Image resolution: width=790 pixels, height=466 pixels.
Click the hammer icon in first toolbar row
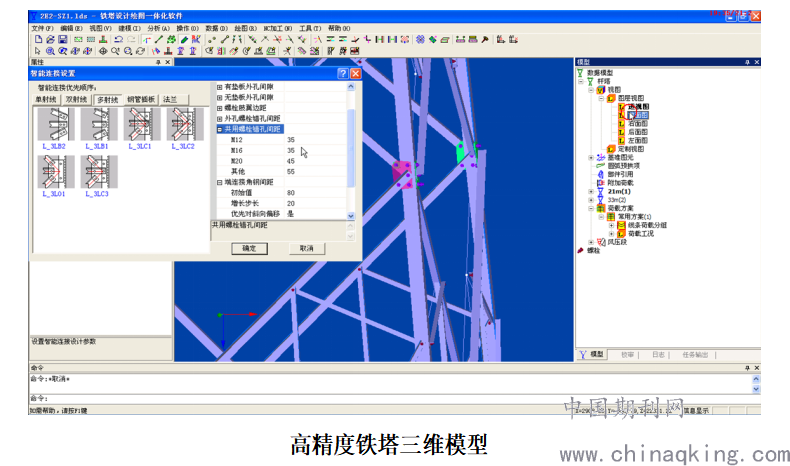[485, 39]
